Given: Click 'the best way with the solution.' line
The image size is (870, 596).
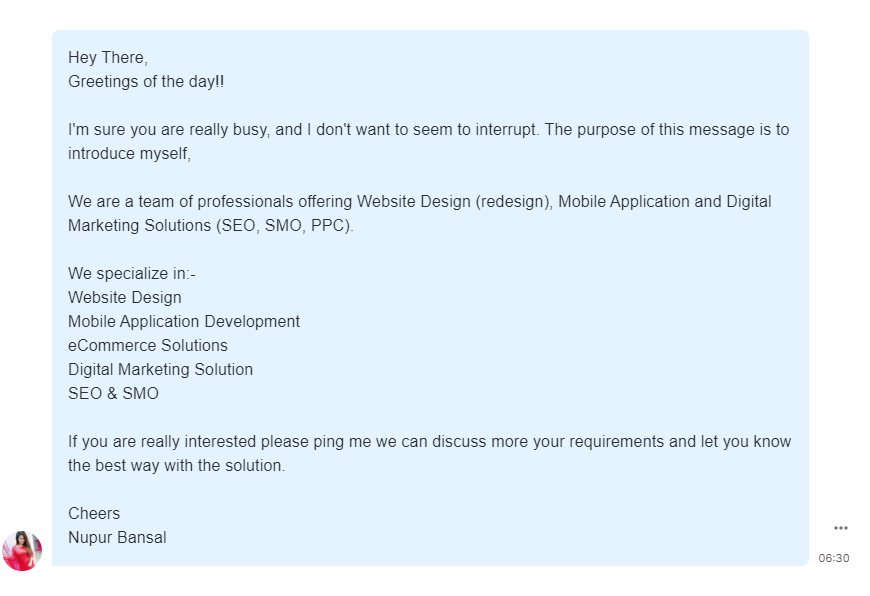Looking at the screenshot, I should point(176,466).
